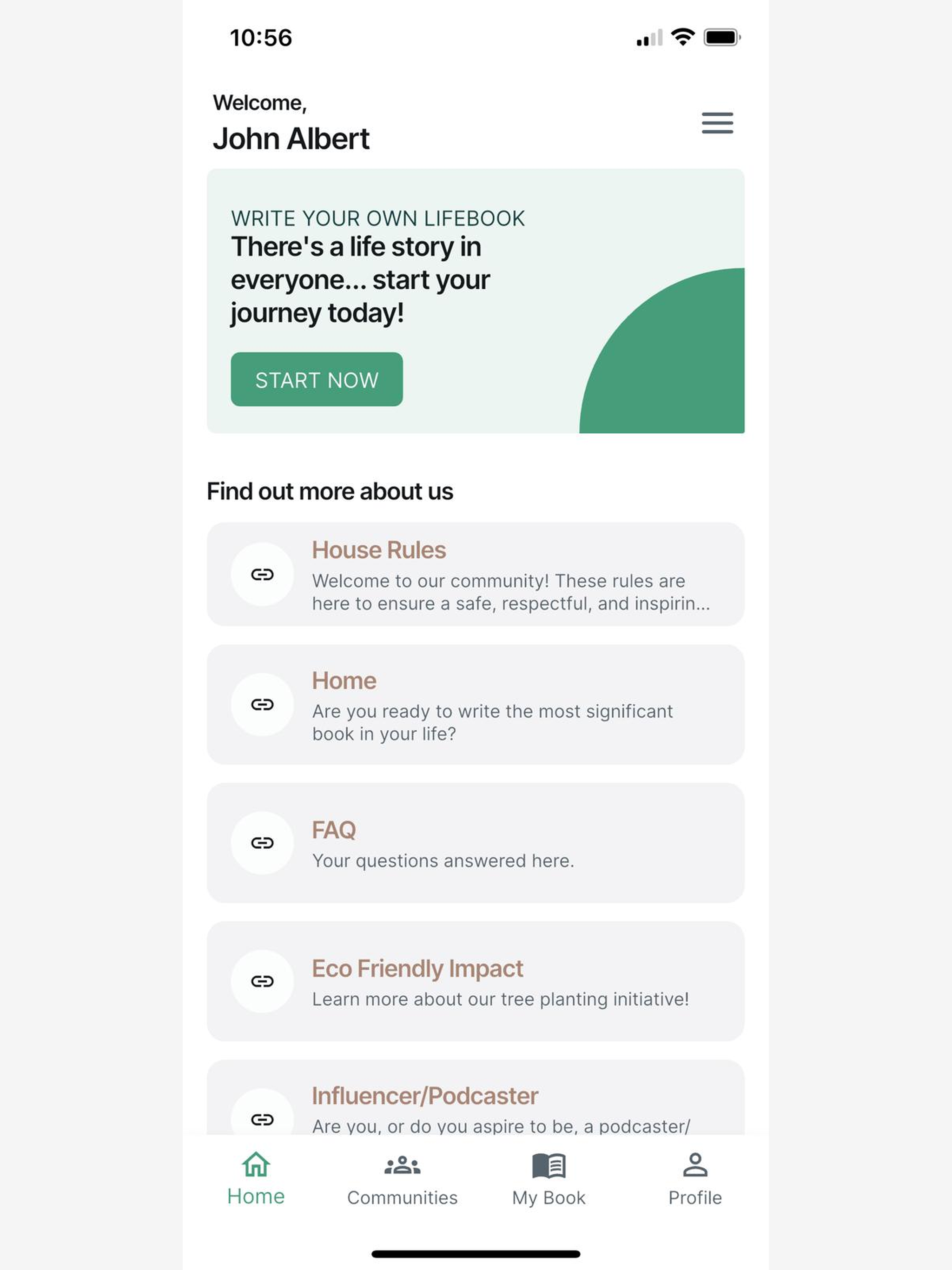Switch to the Profile tab label
Screen dimensions: 952x1270
[695, 1197]
